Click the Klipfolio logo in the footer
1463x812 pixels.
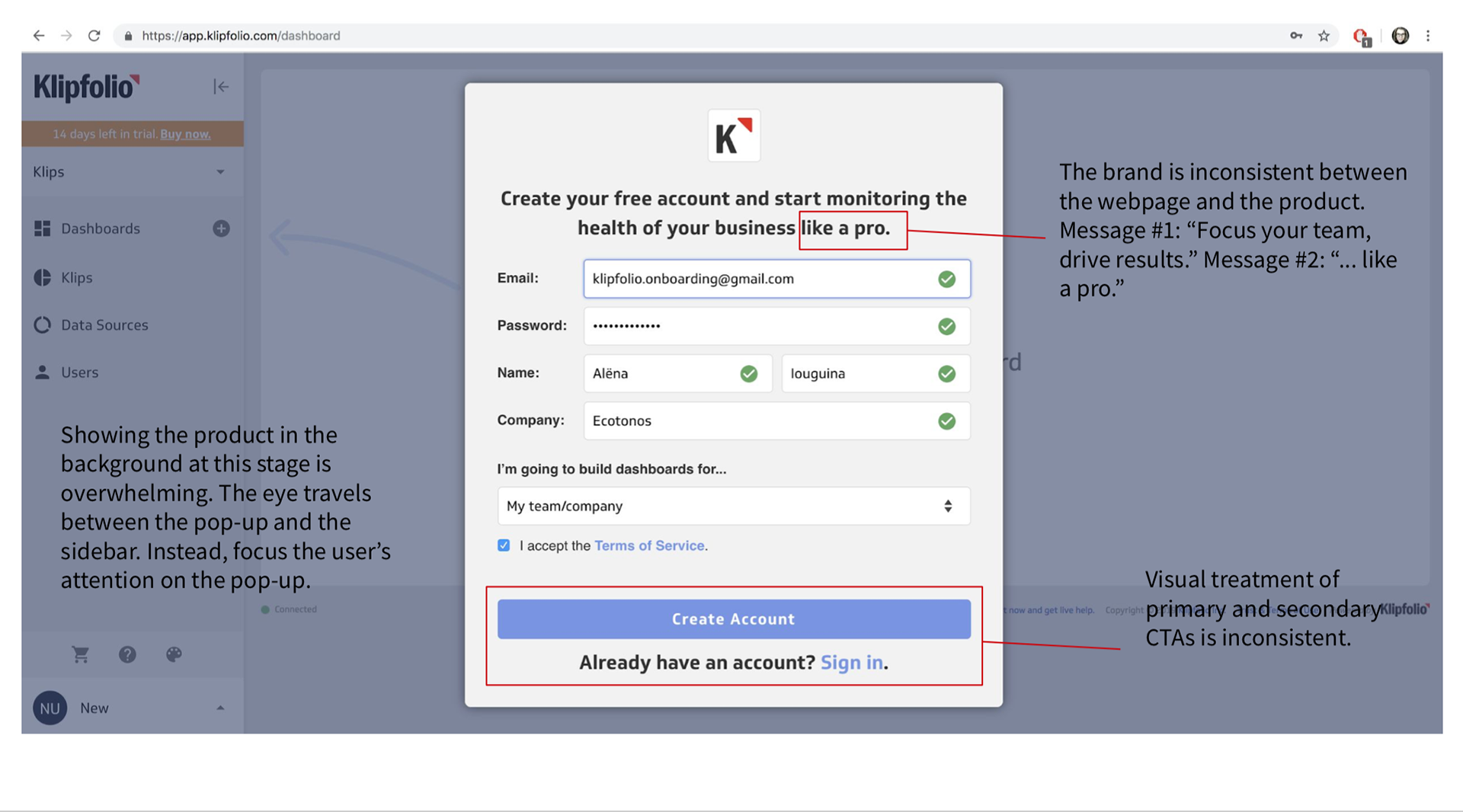1405,609
